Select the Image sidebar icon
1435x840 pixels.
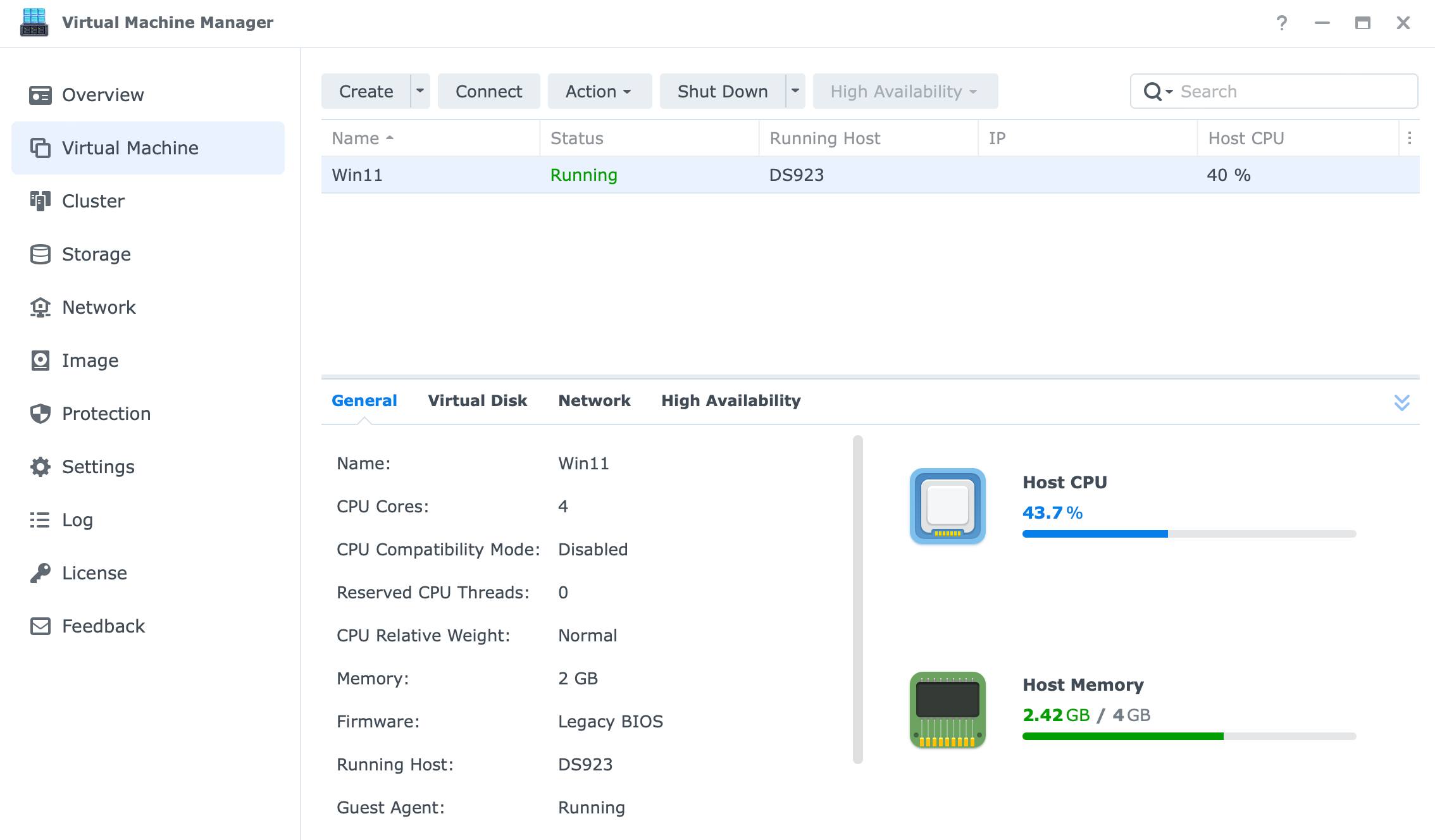(x=40, y=361)
